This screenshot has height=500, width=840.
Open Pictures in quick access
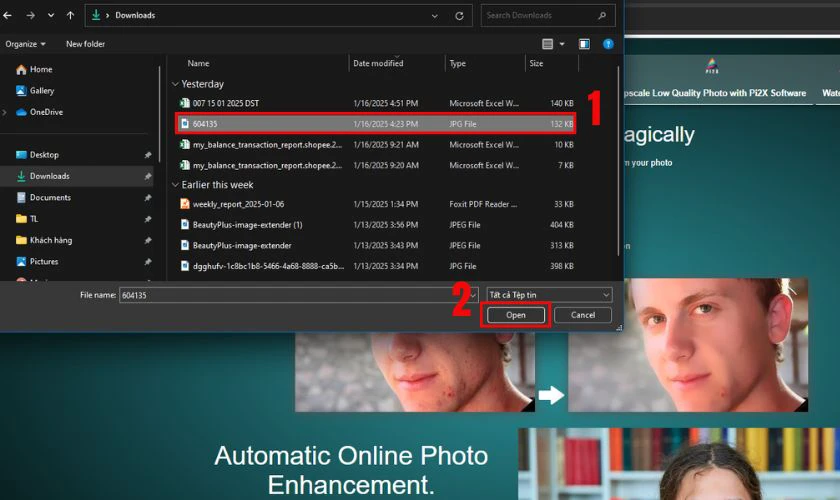(37, 262)
